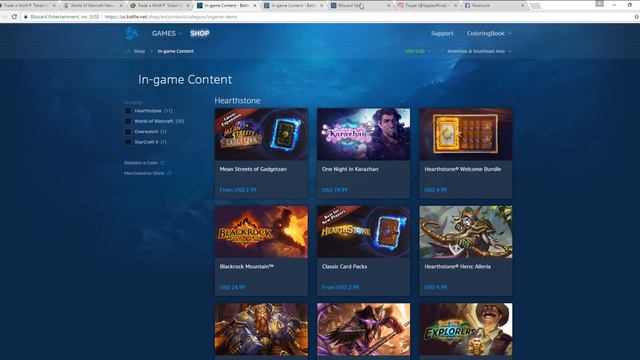Tick the World of Warcraft filter checkbox

128,121
